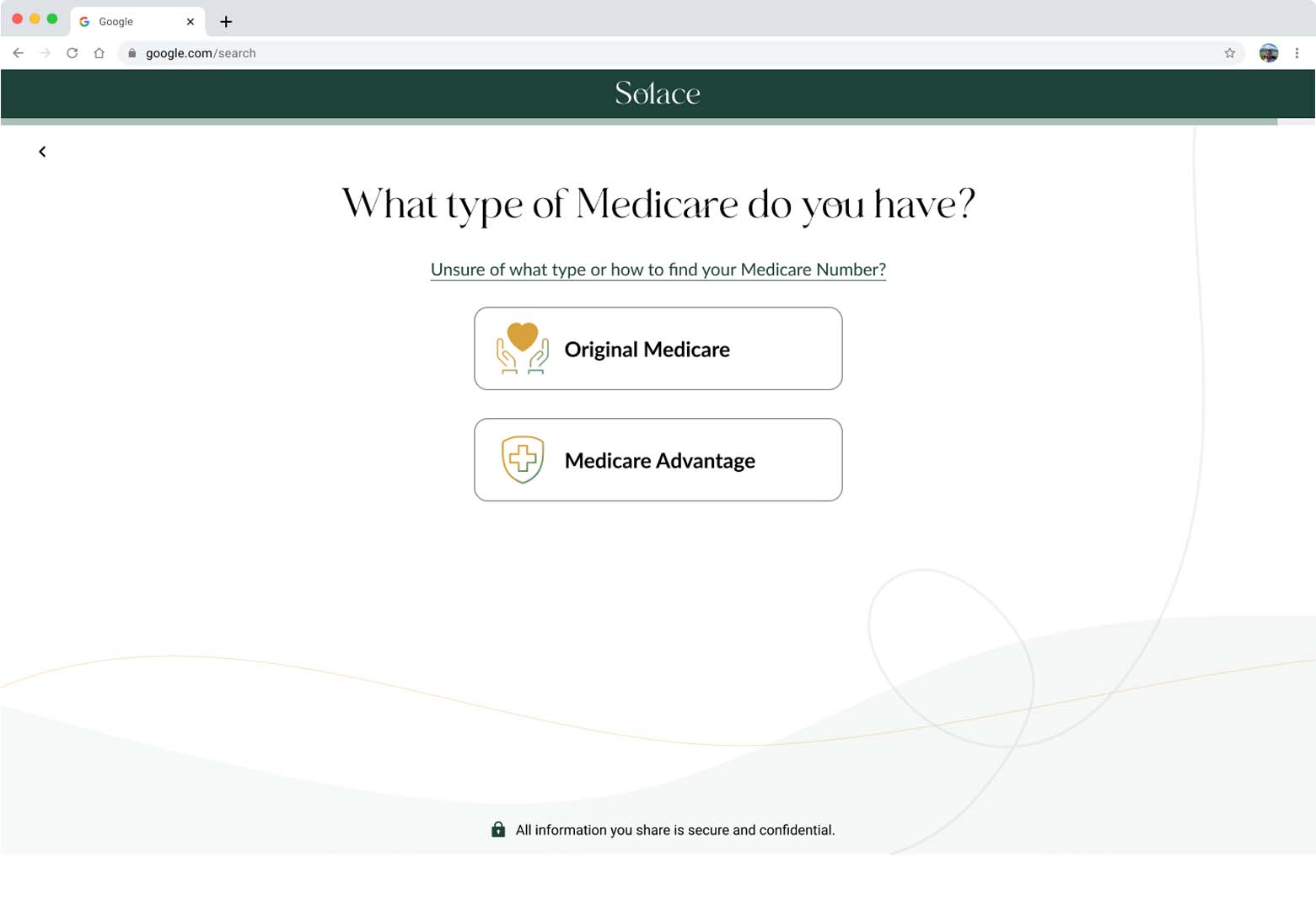
Task: Open the unsure about Medicare Number link
Action: pos(658,270)
